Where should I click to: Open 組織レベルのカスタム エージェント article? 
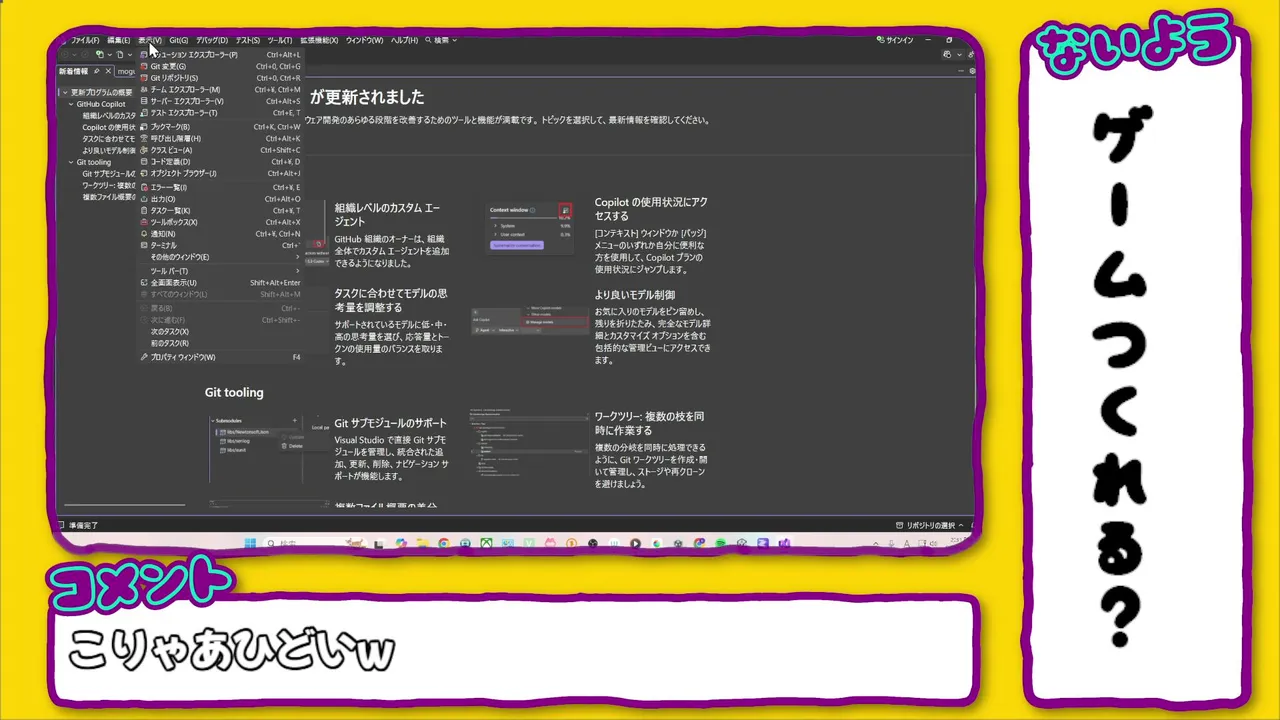point(387,215)
